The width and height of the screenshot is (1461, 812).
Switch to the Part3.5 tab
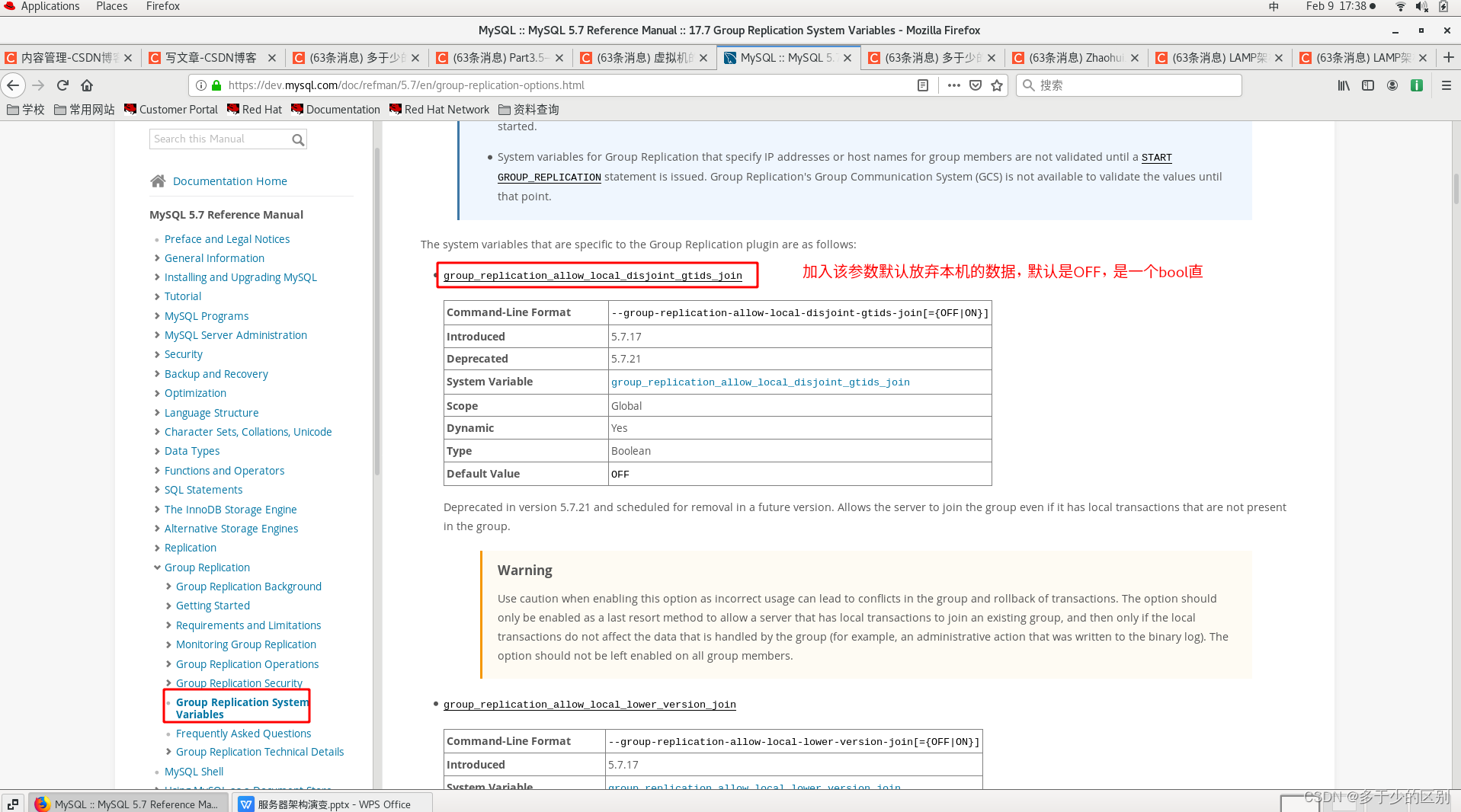[x=499, y=58]
